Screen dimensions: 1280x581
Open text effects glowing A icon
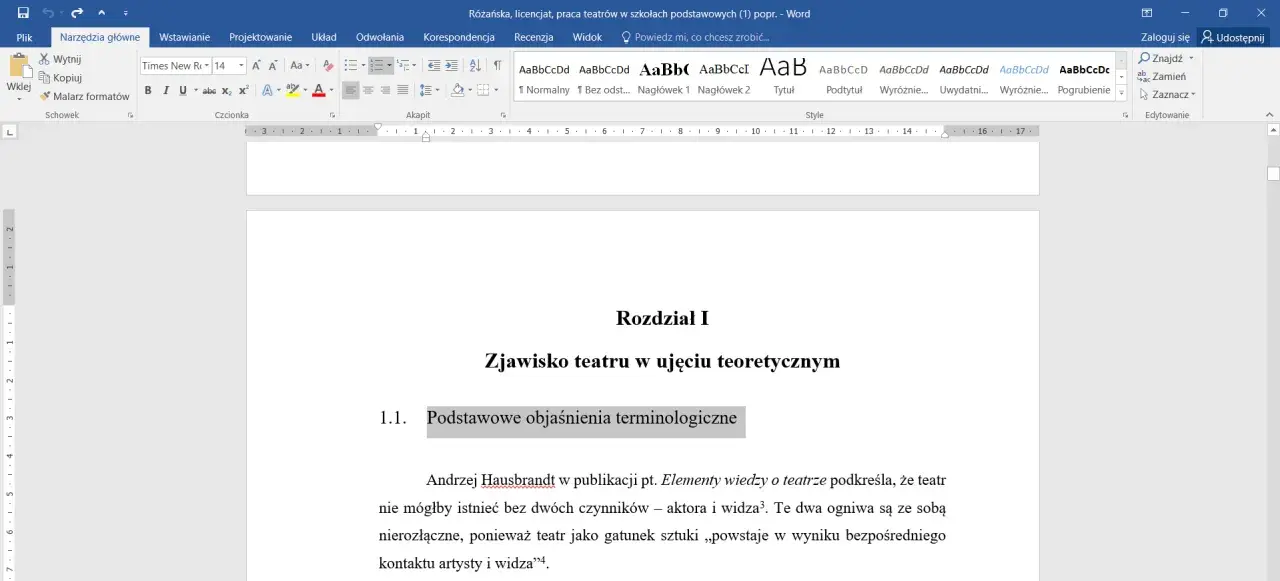click(266, 90)
